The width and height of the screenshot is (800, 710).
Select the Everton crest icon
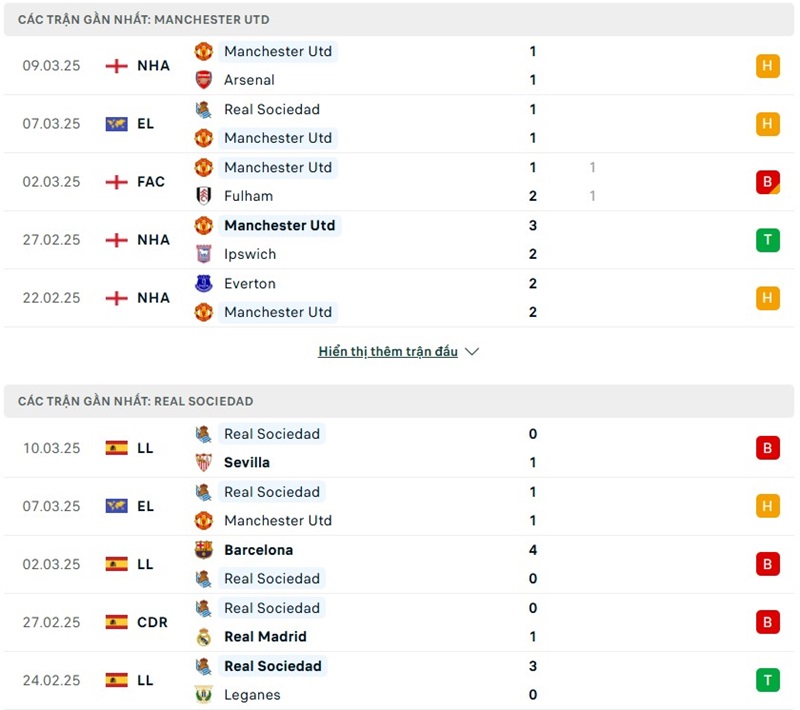pyautogui.click(x=203, y=283)
